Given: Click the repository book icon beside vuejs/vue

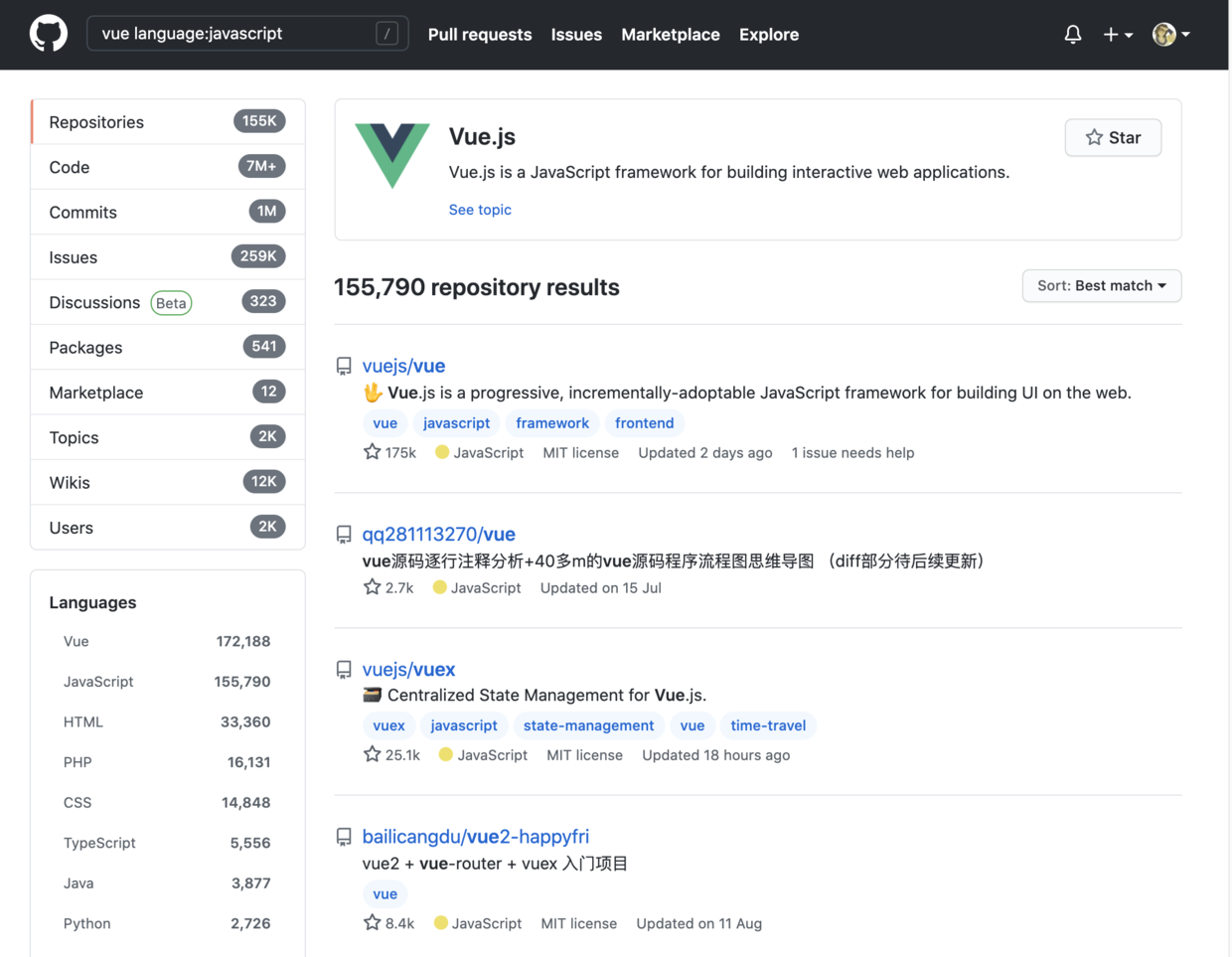Looking at the screenshot, I should tap(344, 366).
